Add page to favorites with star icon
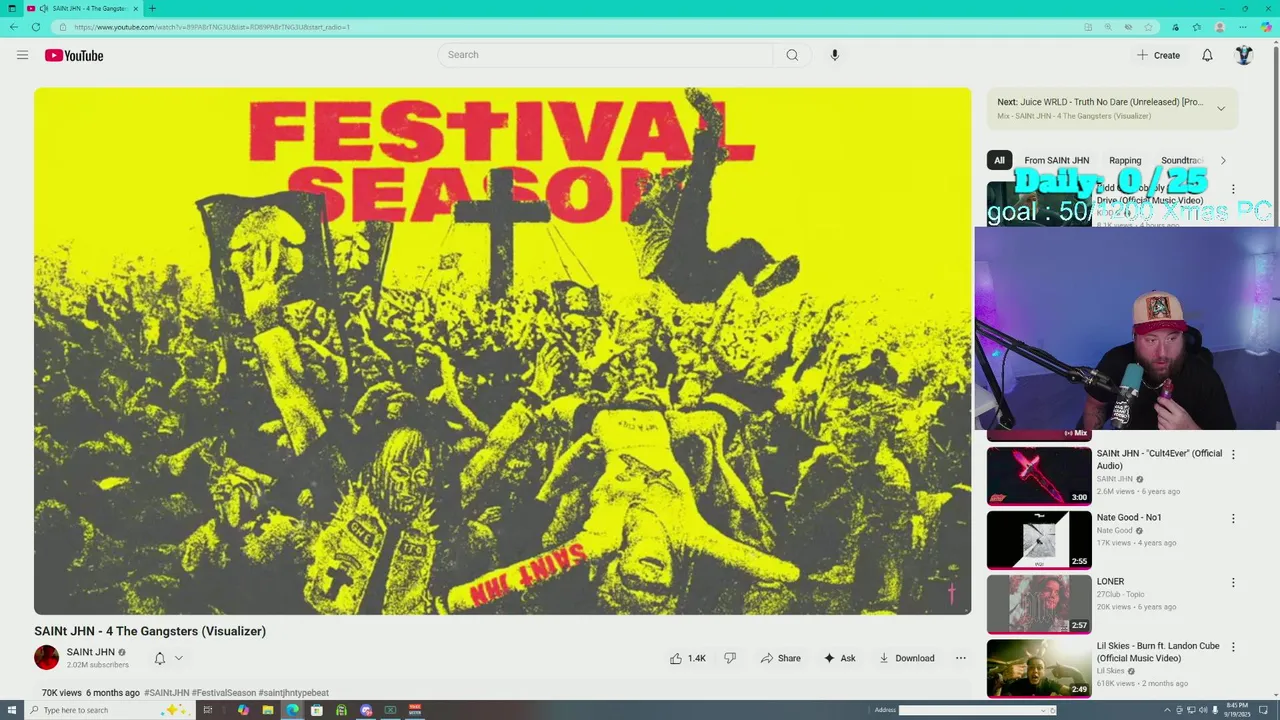The height and width of the screenshot is (720, 1280). coord(1148,27)
